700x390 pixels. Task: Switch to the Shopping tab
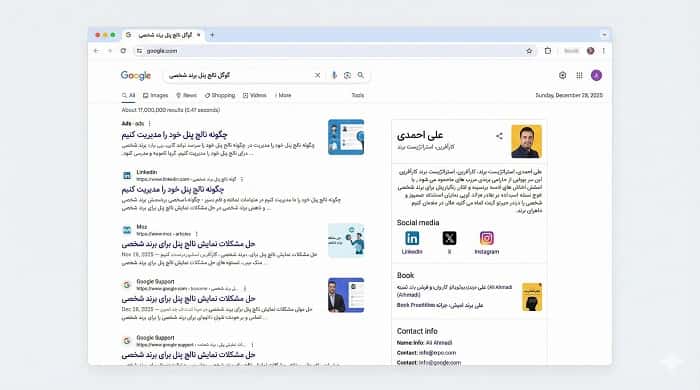click(220, 95)
